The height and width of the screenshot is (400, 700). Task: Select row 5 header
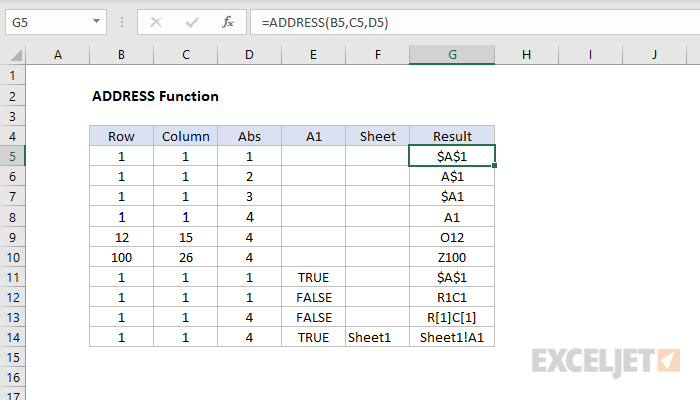click(x=12, y=155)
